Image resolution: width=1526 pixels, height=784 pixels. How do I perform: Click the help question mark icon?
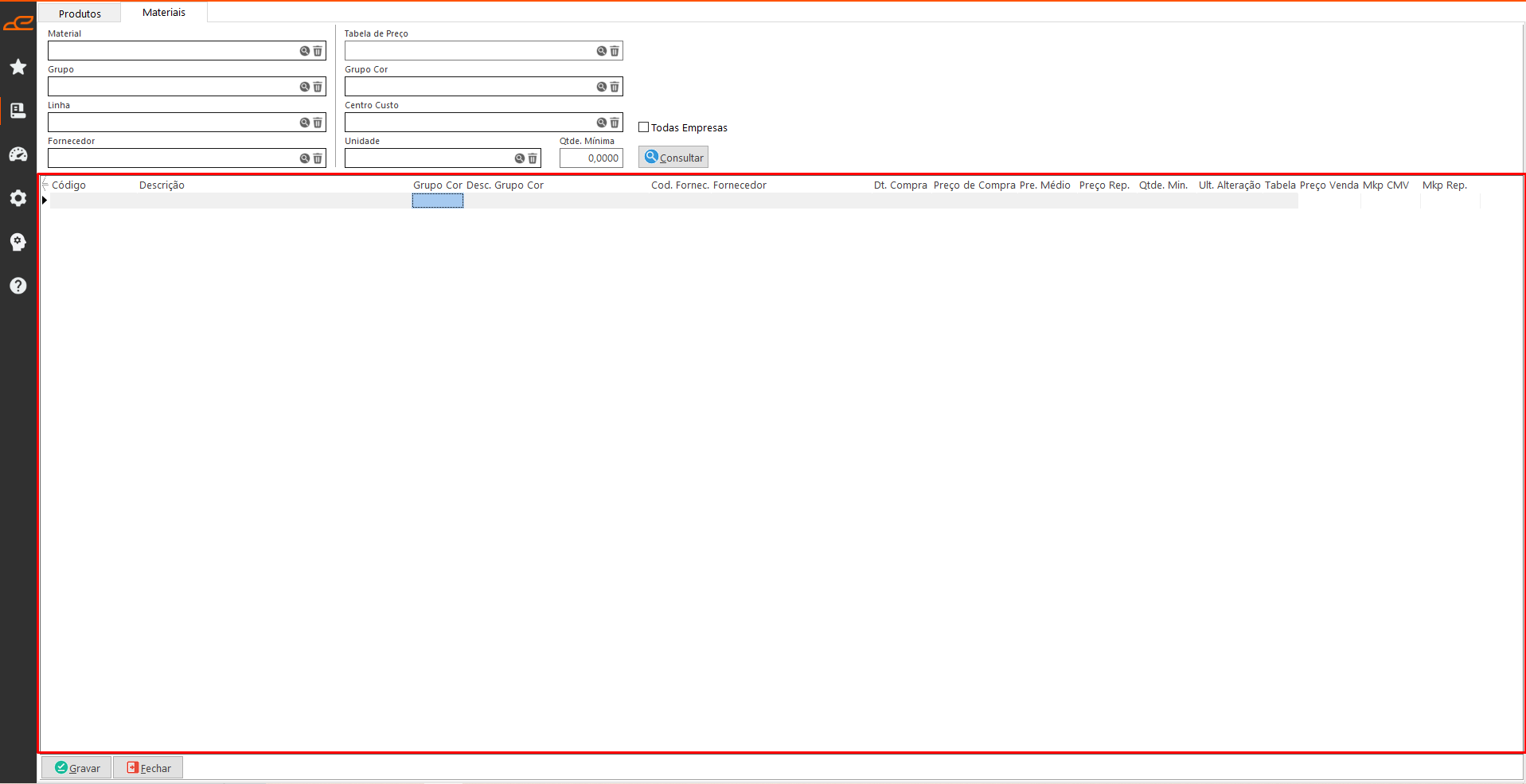tap(18, 286)
